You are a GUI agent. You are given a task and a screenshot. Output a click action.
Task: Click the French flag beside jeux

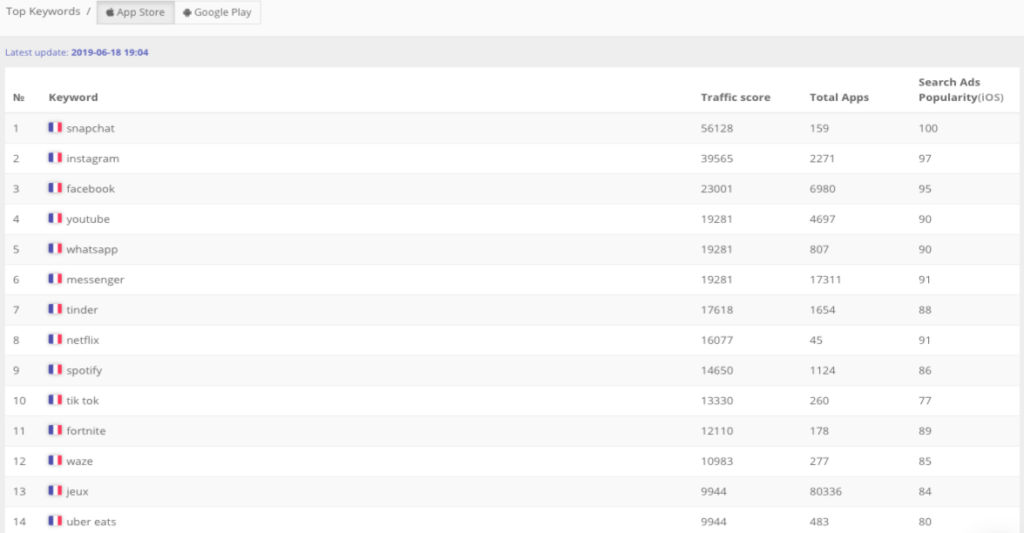tap(55, 491)
